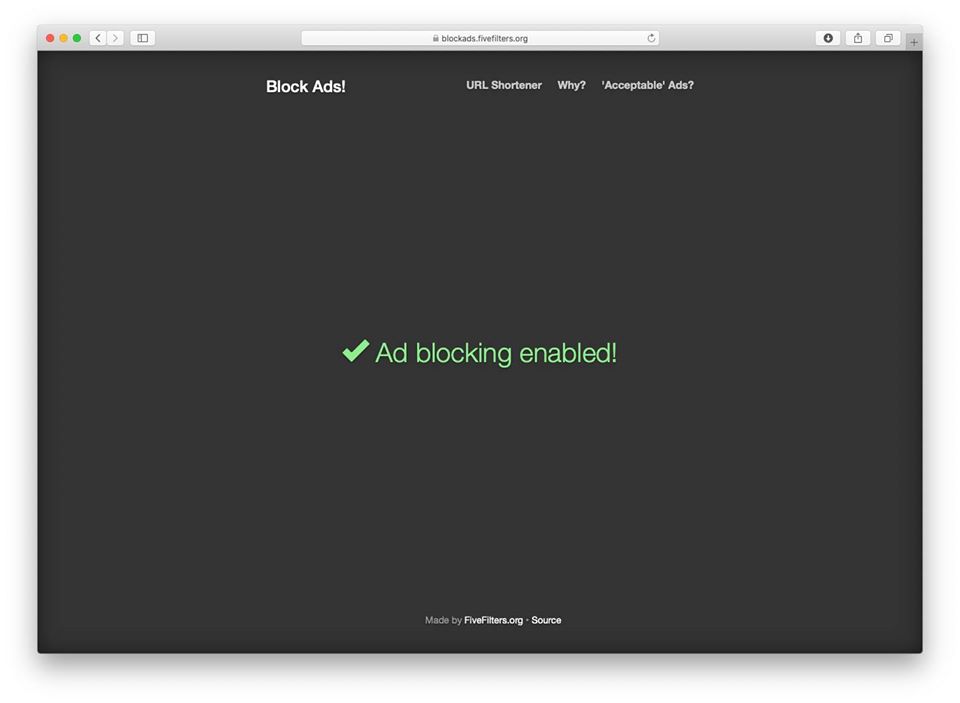Show the tab overview
Image resolution: width=960 pixels, height=703 pixels.
887,38
